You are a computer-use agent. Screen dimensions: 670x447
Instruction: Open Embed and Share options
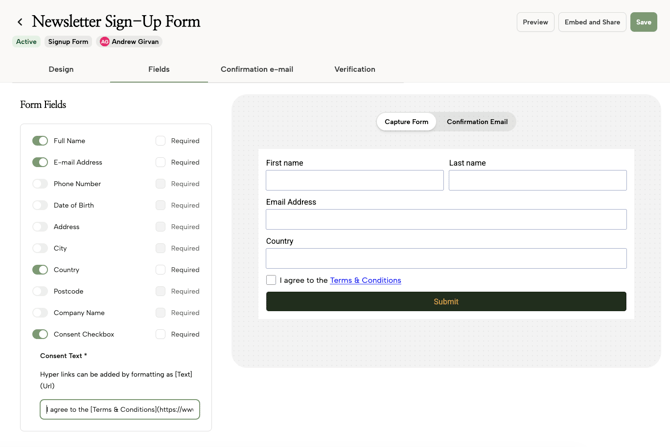coord(592,22)
